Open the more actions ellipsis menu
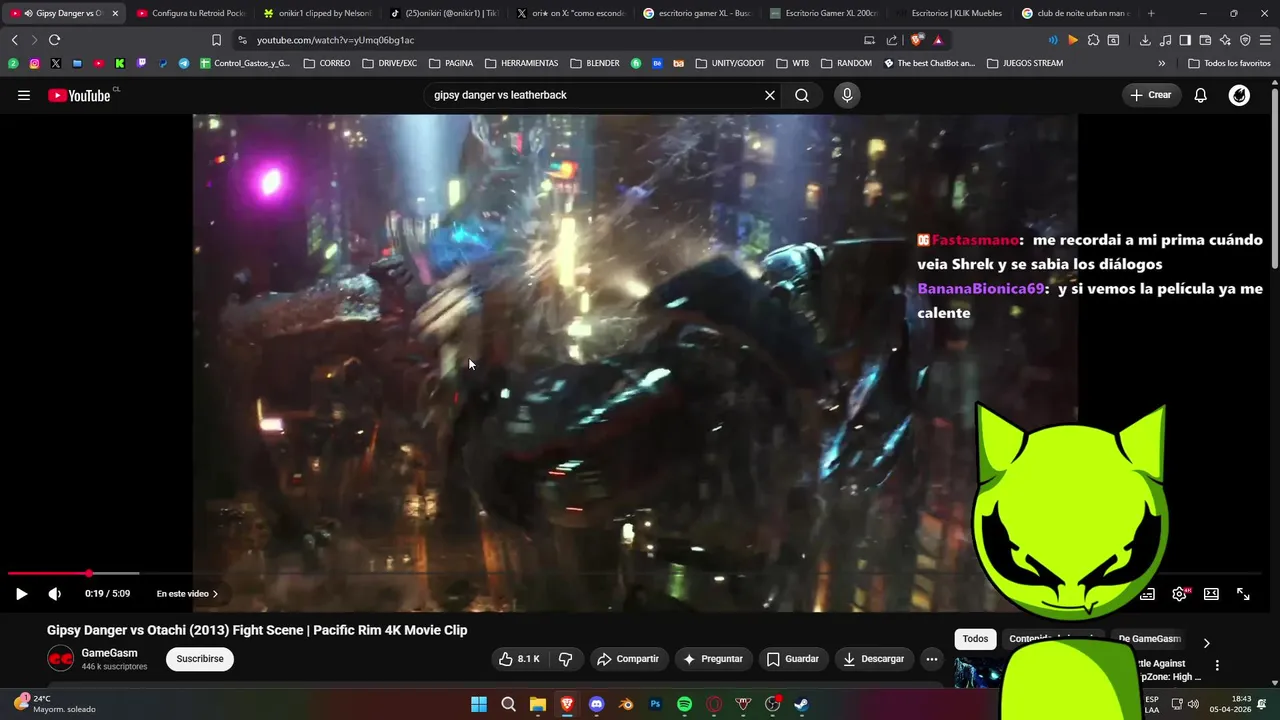The width and height of the screenshot is (1280, 720). (931, 659)
